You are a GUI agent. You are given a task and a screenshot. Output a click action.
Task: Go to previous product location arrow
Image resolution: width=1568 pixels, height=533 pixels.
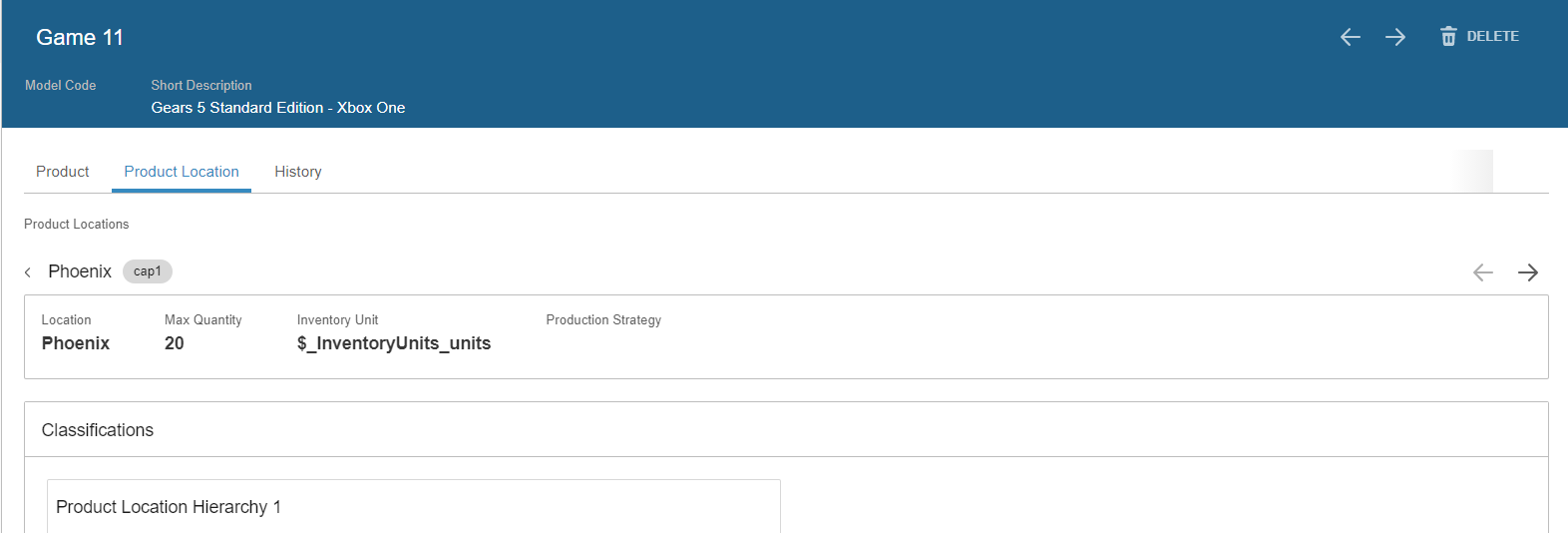[x=1483, y=272]
